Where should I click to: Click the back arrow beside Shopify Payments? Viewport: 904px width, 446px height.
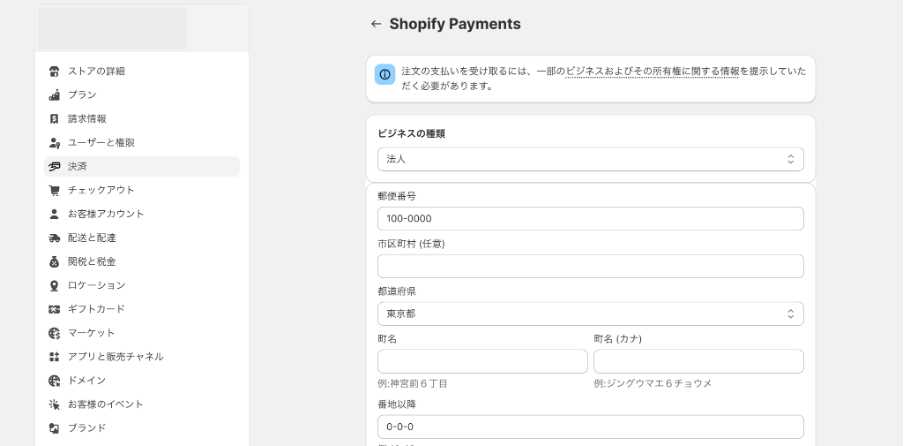click(376, 24)
